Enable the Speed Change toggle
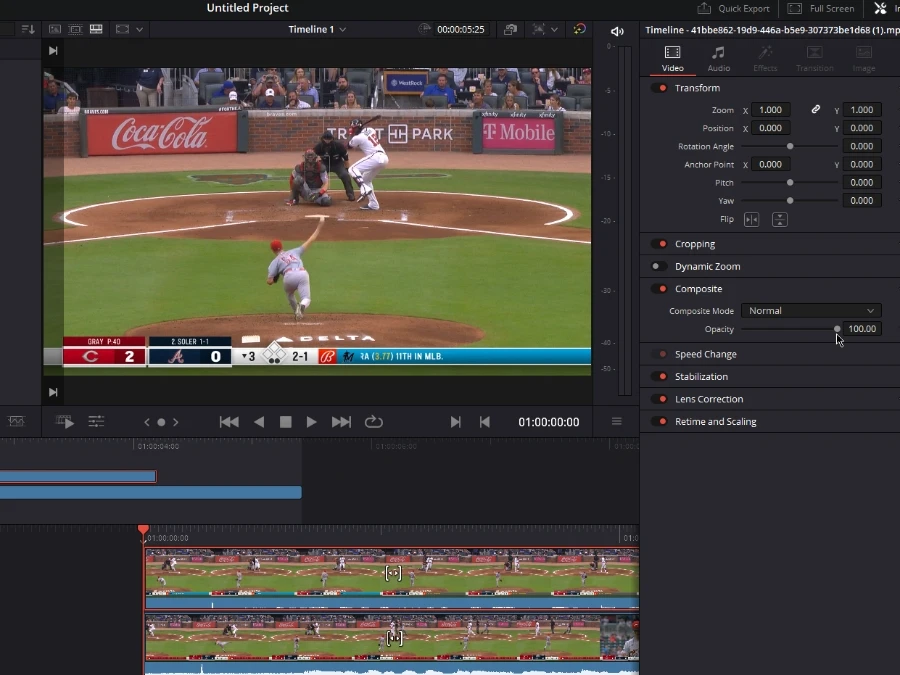This screenshot has width=900, height=675. tap(660, 354)
